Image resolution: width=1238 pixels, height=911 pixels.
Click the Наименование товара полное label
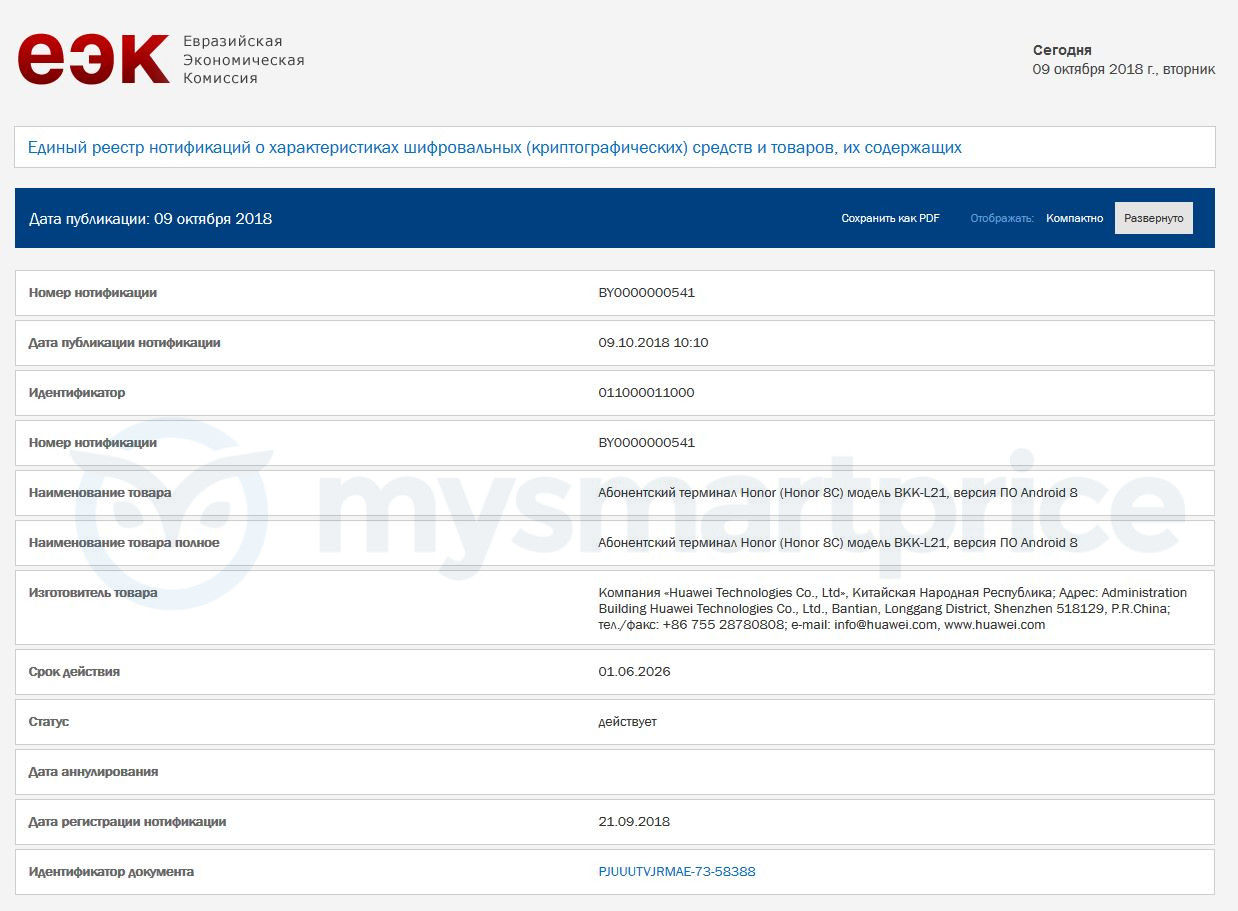124,543
